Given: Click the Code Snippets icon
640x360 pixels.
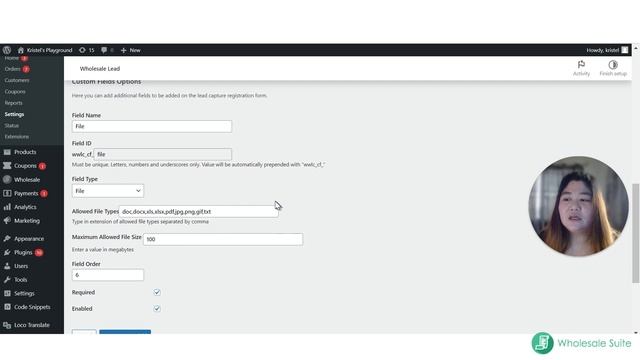Looking at the screenshot, I should [x=7, y=307].
